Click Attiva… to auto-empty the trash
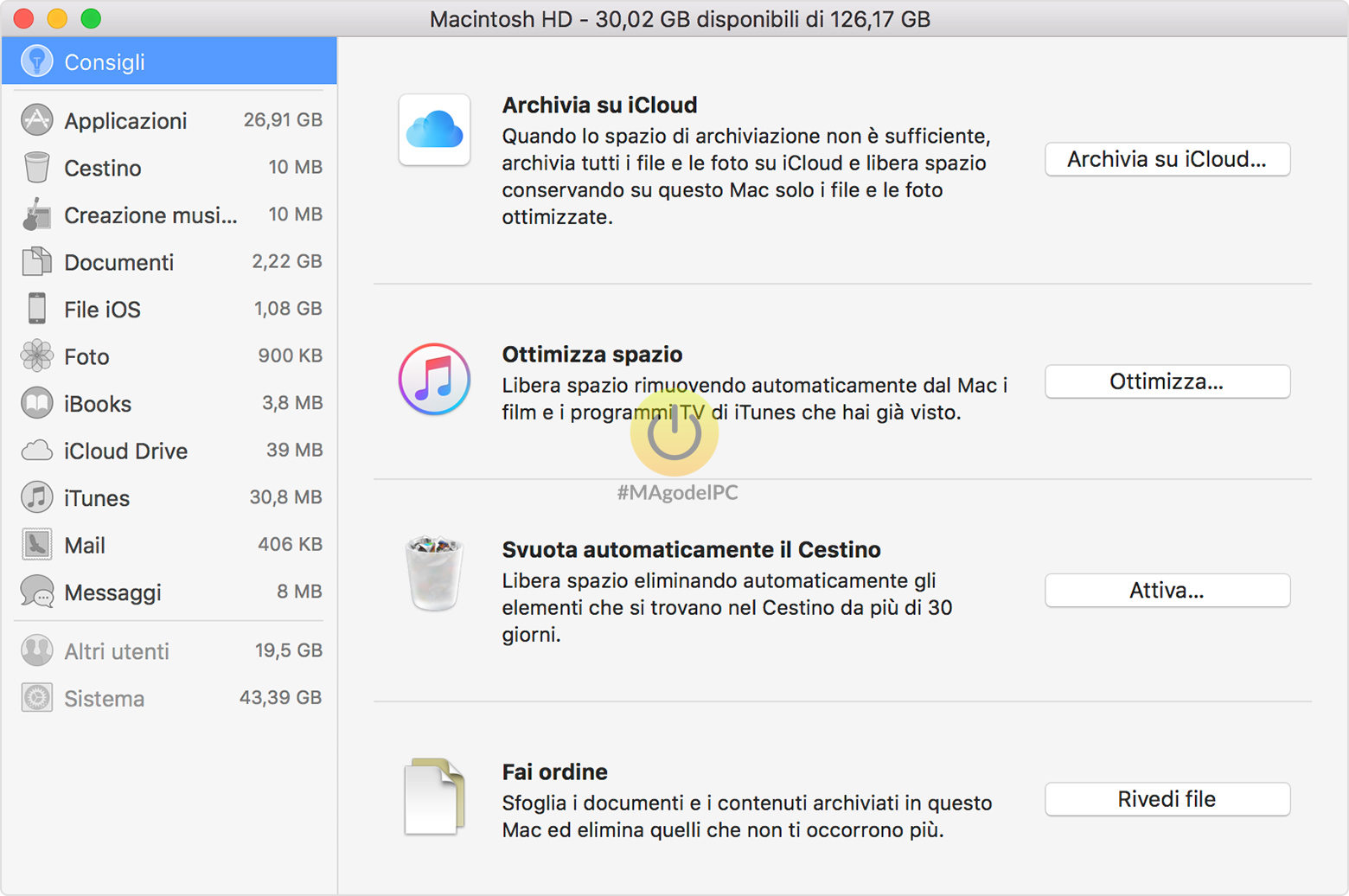Viewport: 1349px width, 896px height. tap(1167, 591)
